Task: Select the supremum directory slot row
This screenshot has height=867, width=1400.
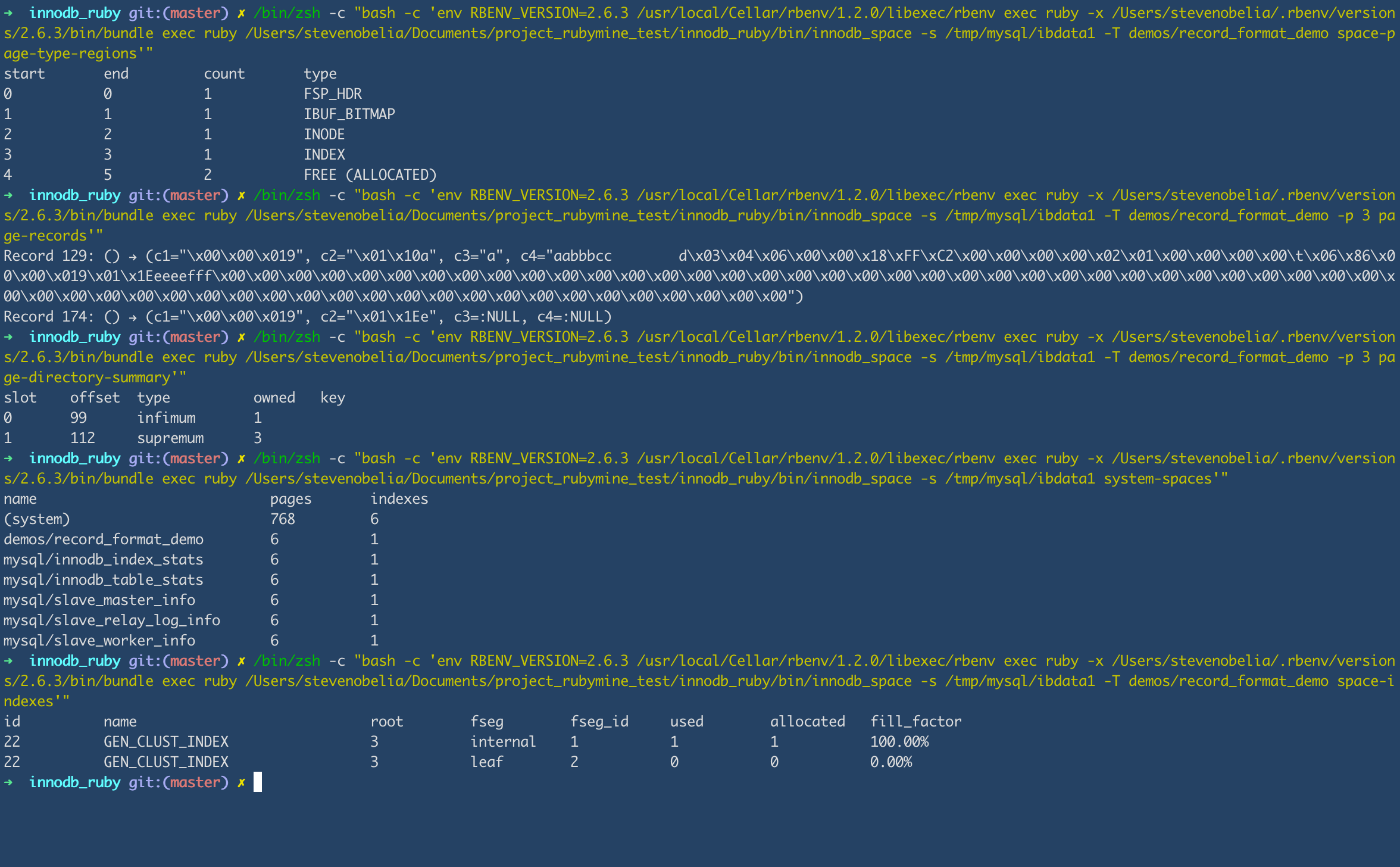Action: point(170,438)
